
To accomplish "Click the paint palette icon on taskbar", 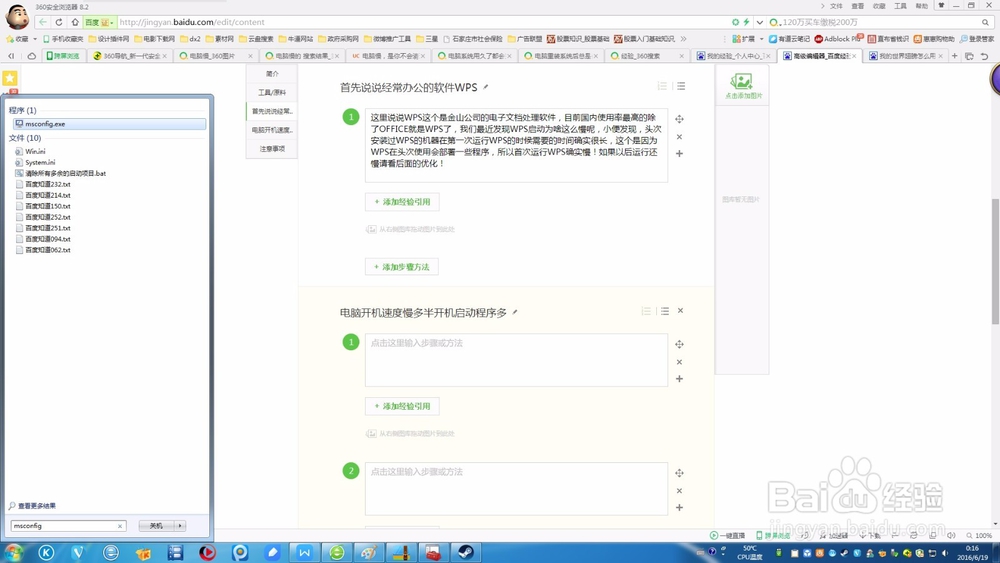I will (369, 552).
